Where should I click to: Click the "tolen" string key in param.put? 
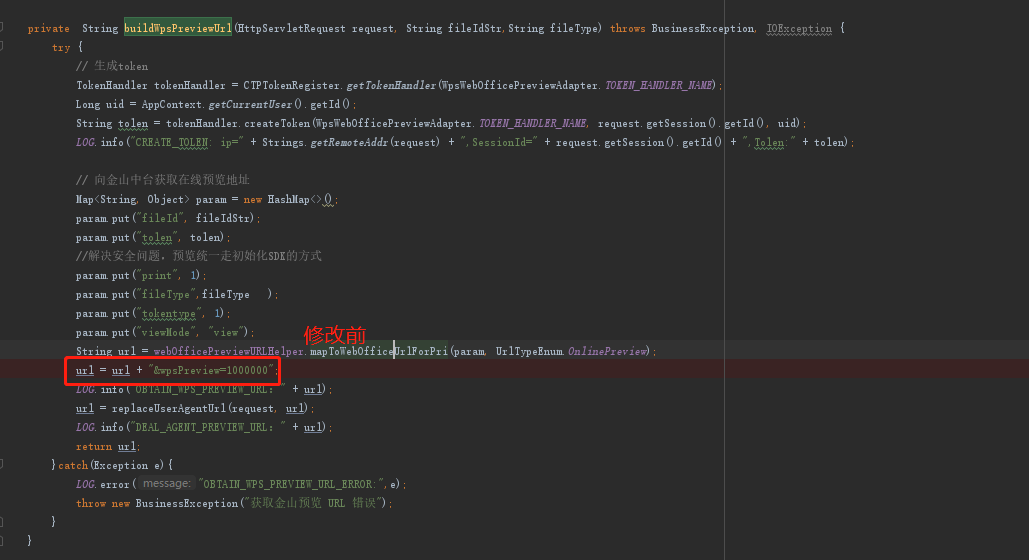[x=156, y=238]
